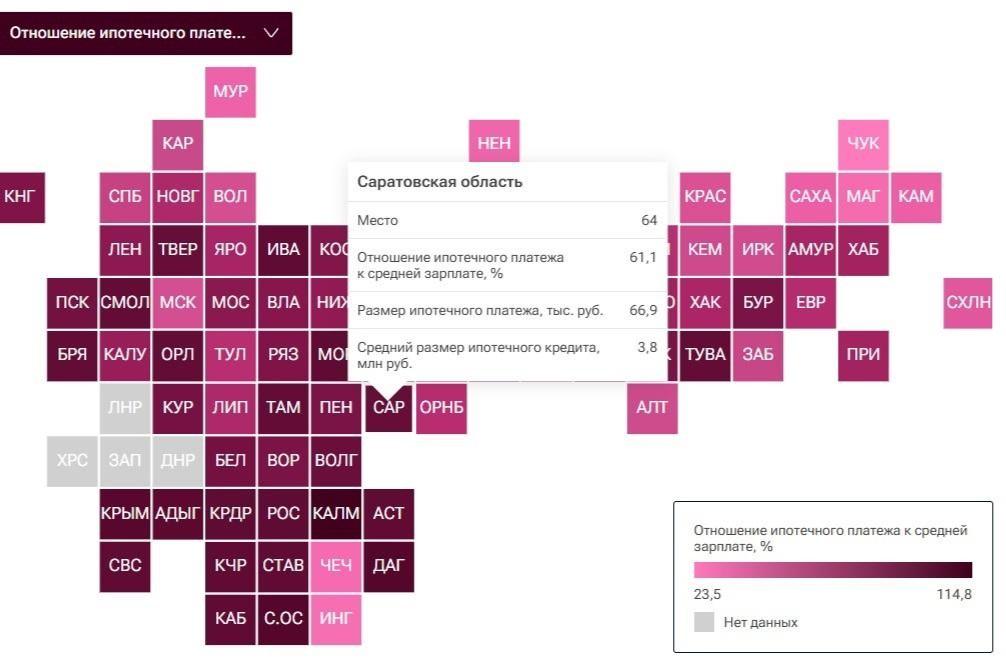Select the СПБ region tile
The image size is (1006, 672).
(125, 196)
